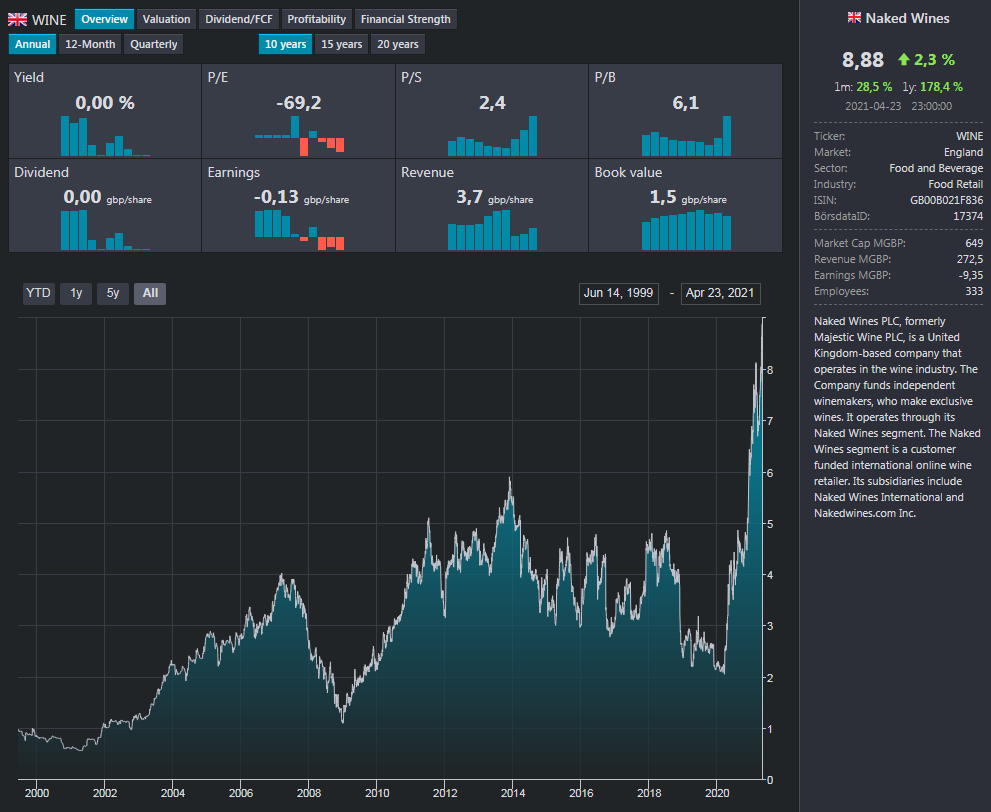The width and height of the screenshot is (991, 812).
Task: Show All price history
Action: pos(150,293)
